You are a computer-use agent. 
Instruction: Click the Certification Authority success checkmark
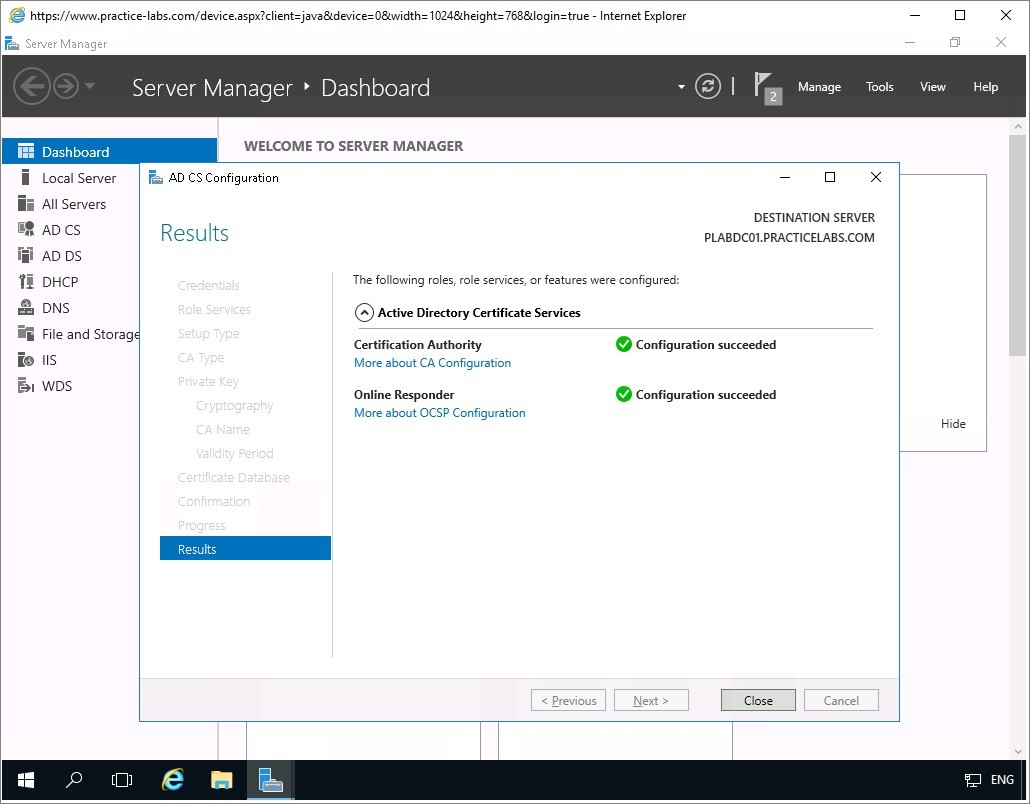(x=623, y=344)
